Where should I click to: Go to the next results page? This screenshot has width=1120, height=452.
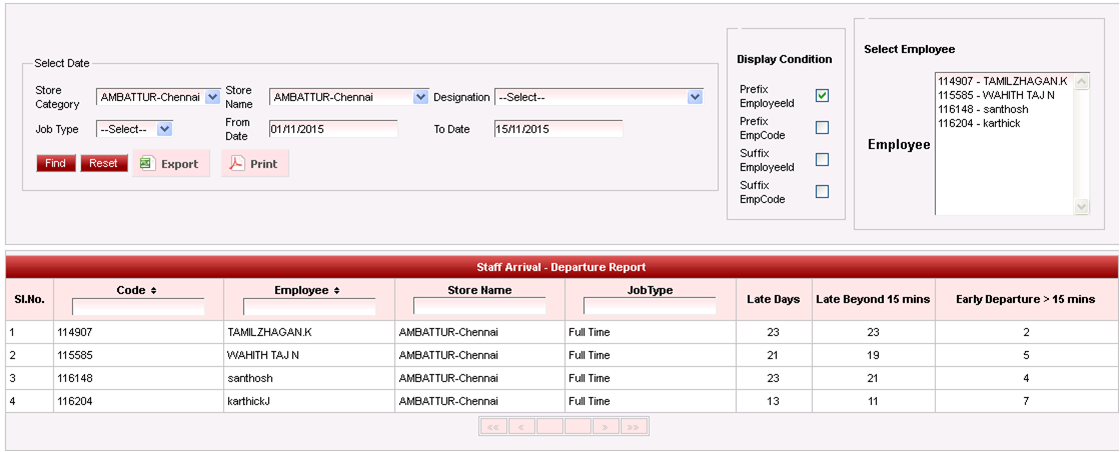tap(605, 427)
